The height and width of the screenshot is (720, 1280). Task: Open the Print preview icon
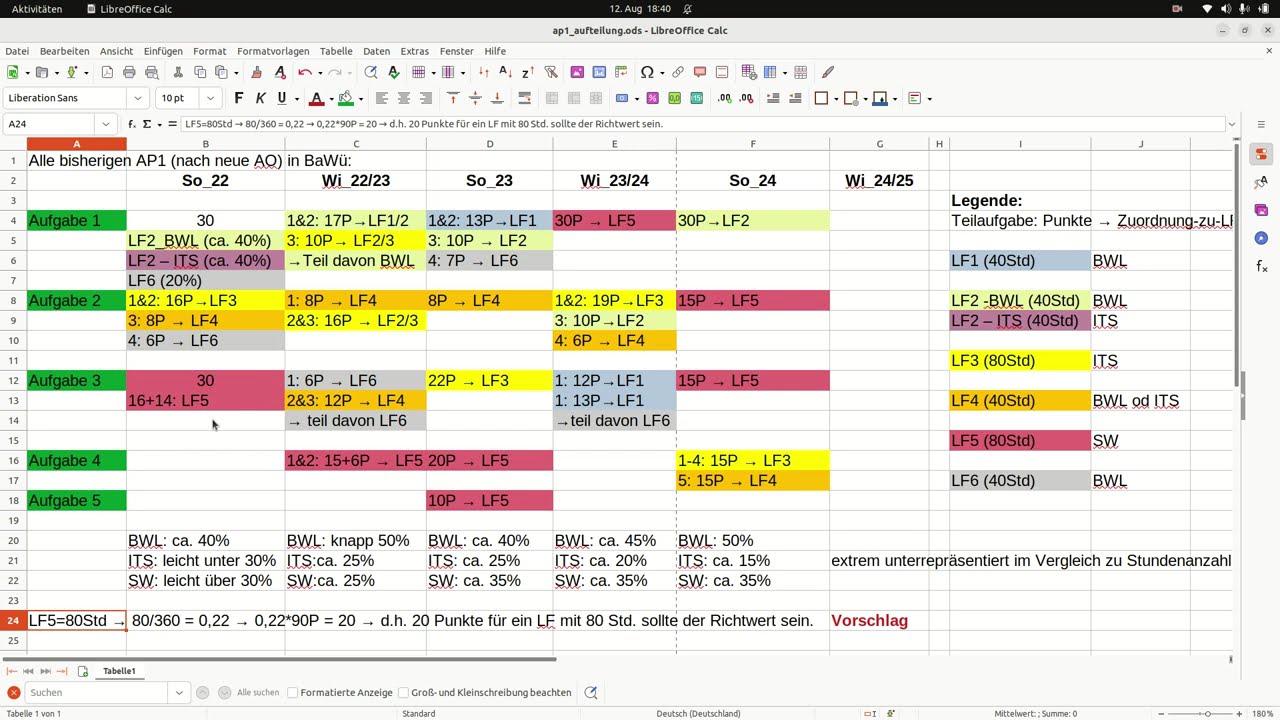151,72
